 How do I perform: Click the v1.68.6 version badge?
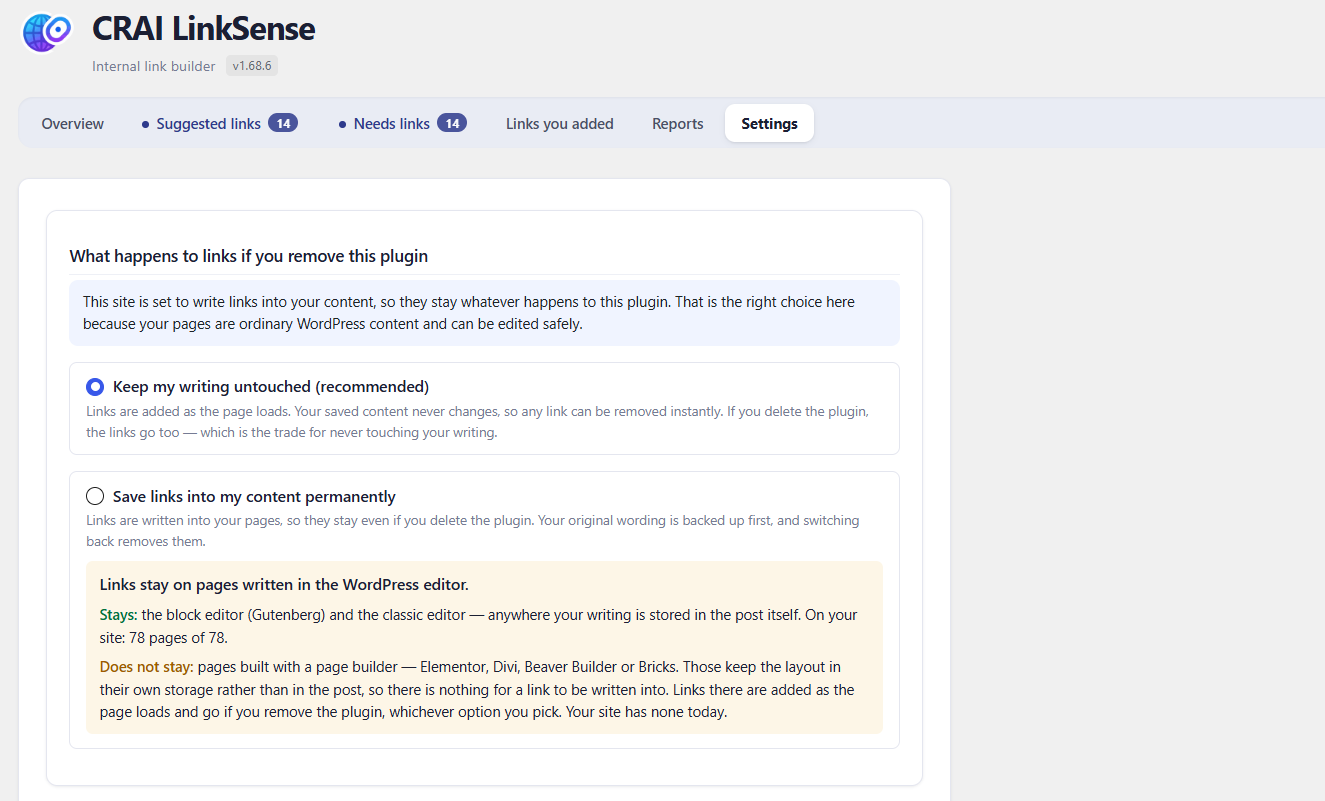coord(252,66)
